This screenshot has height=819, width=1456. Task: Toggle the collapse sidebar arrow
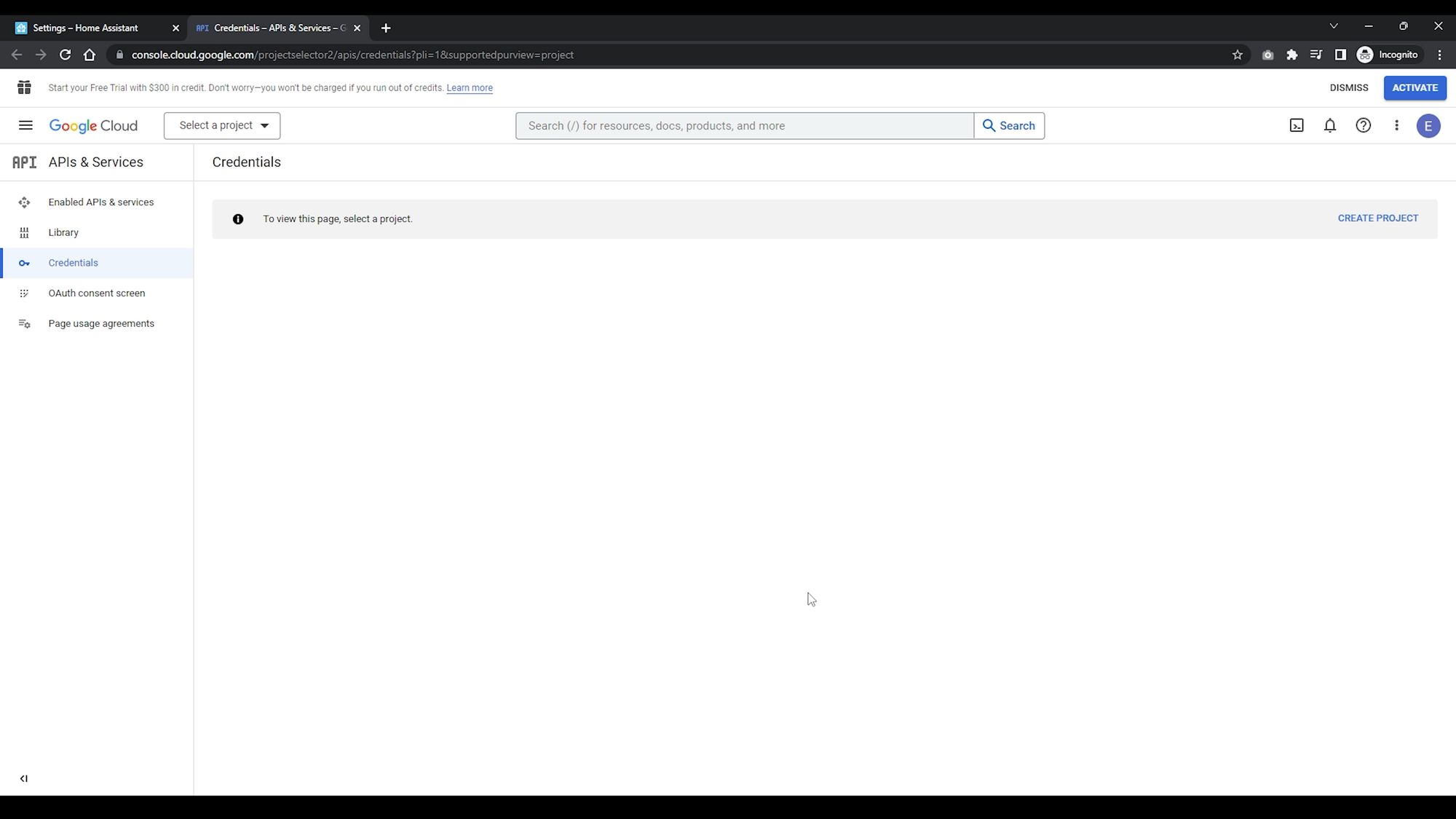[x=23, y=778]
